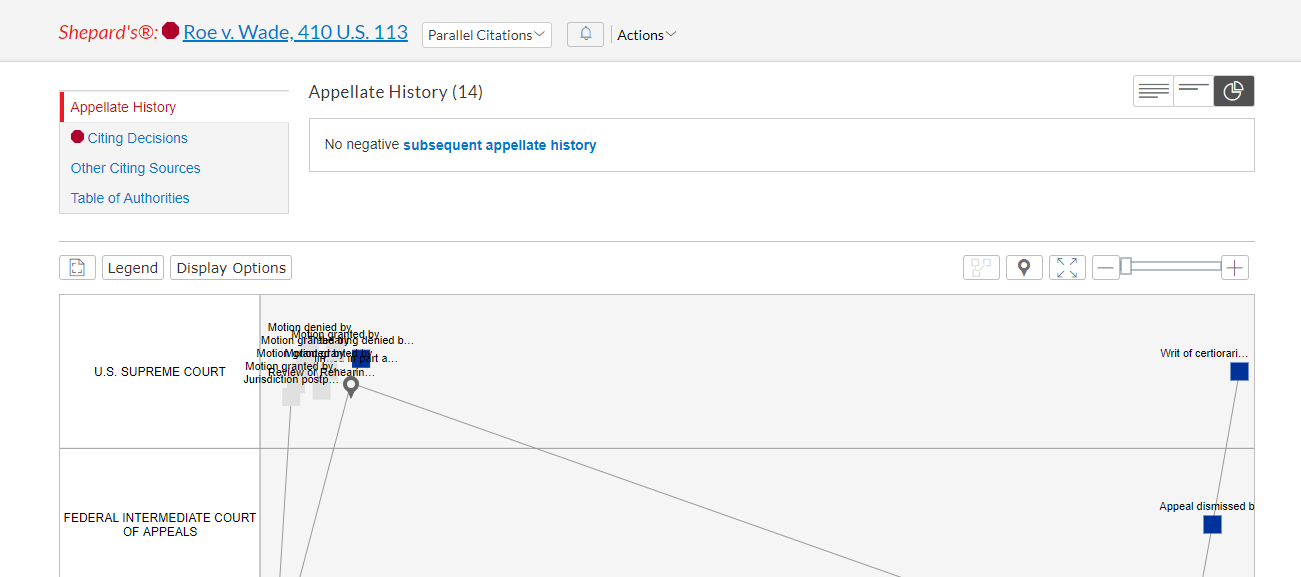The image size is (1301, 577).
Task: Click the zoom slider handle
Action: [1125, 266]
